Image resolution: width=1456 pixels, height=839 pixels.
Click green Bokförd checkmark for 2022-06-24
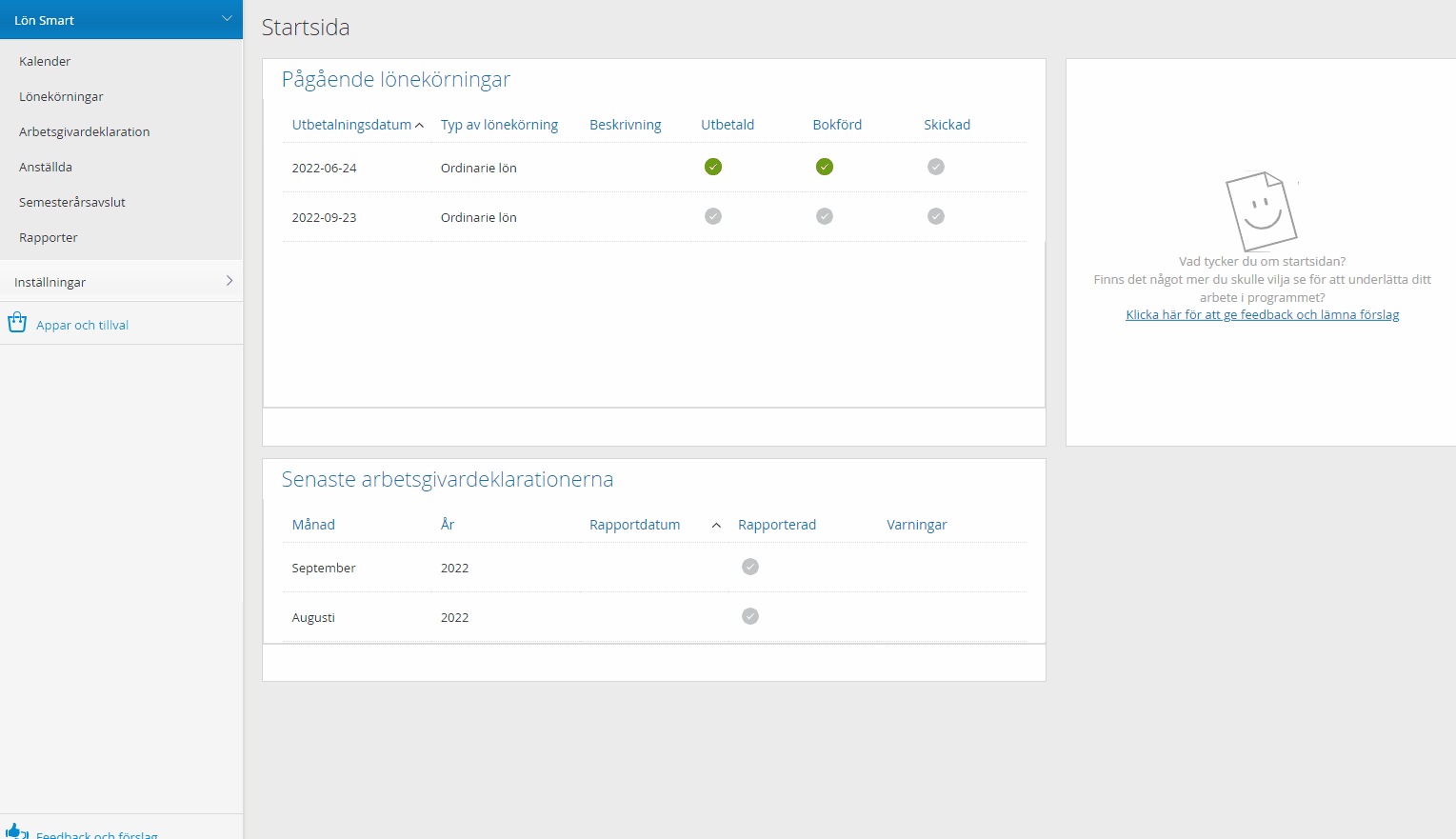point(824,167)
